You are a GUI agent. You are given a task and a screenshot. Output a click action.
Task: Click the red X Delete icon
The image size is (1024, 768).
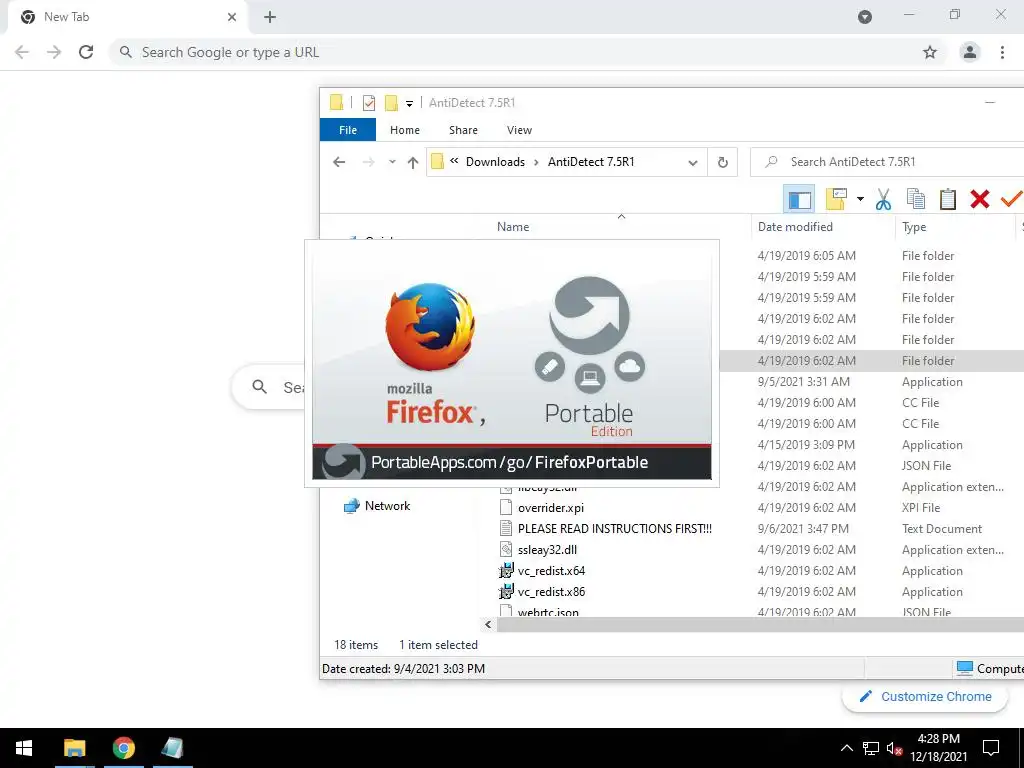980,199
